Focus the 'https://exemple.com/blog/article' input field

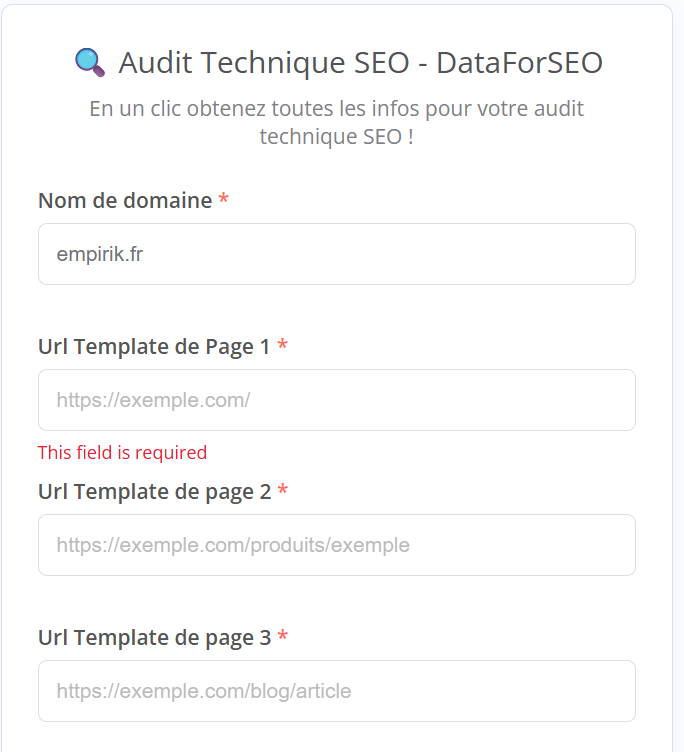click(x=336, y=691)
